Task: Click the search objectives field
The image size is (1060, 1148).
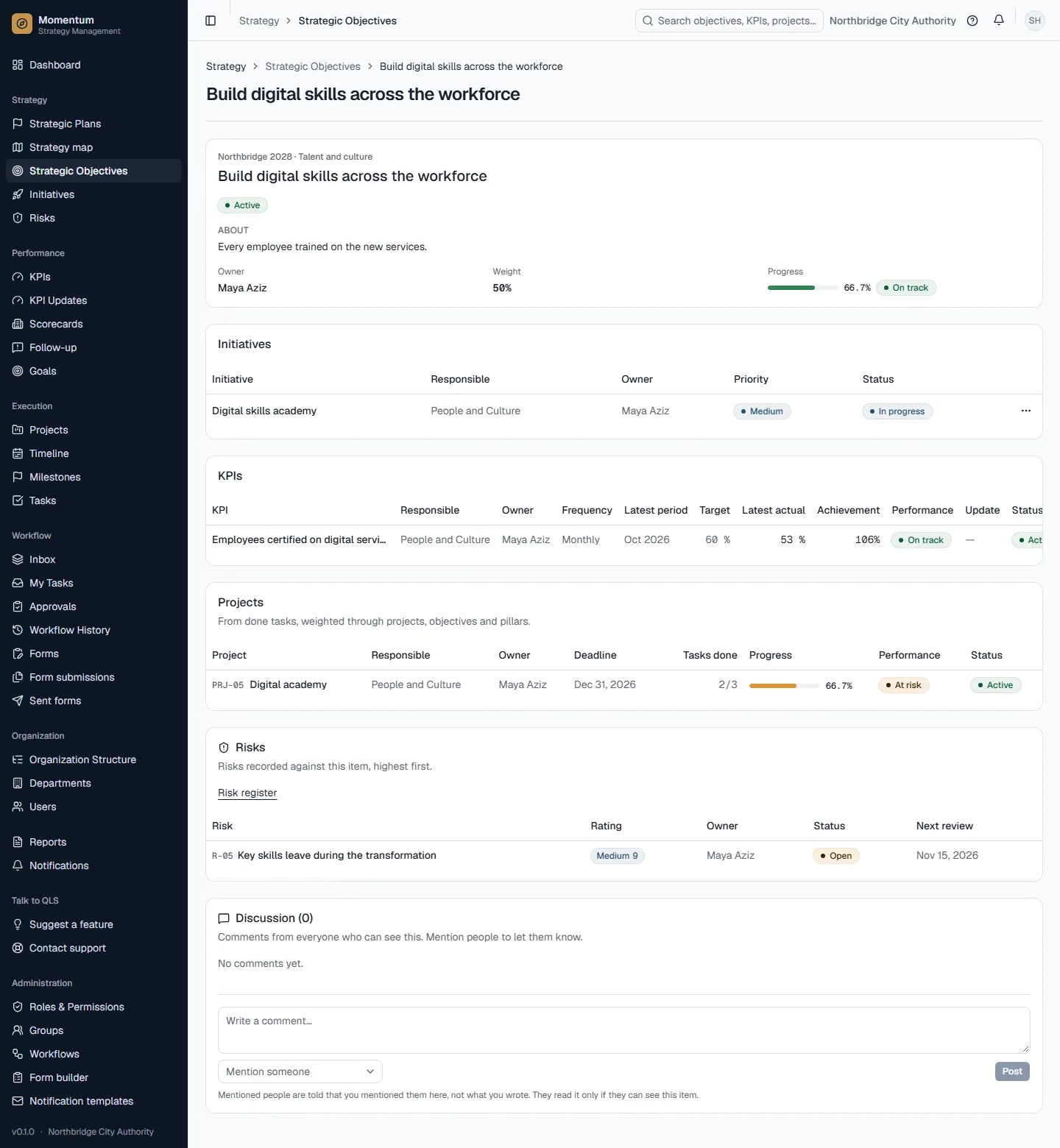Action: (x=729, y=21)
